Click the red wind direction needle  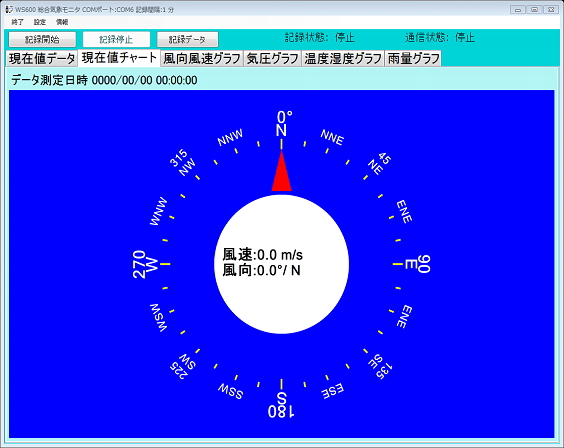coord(282,172)
